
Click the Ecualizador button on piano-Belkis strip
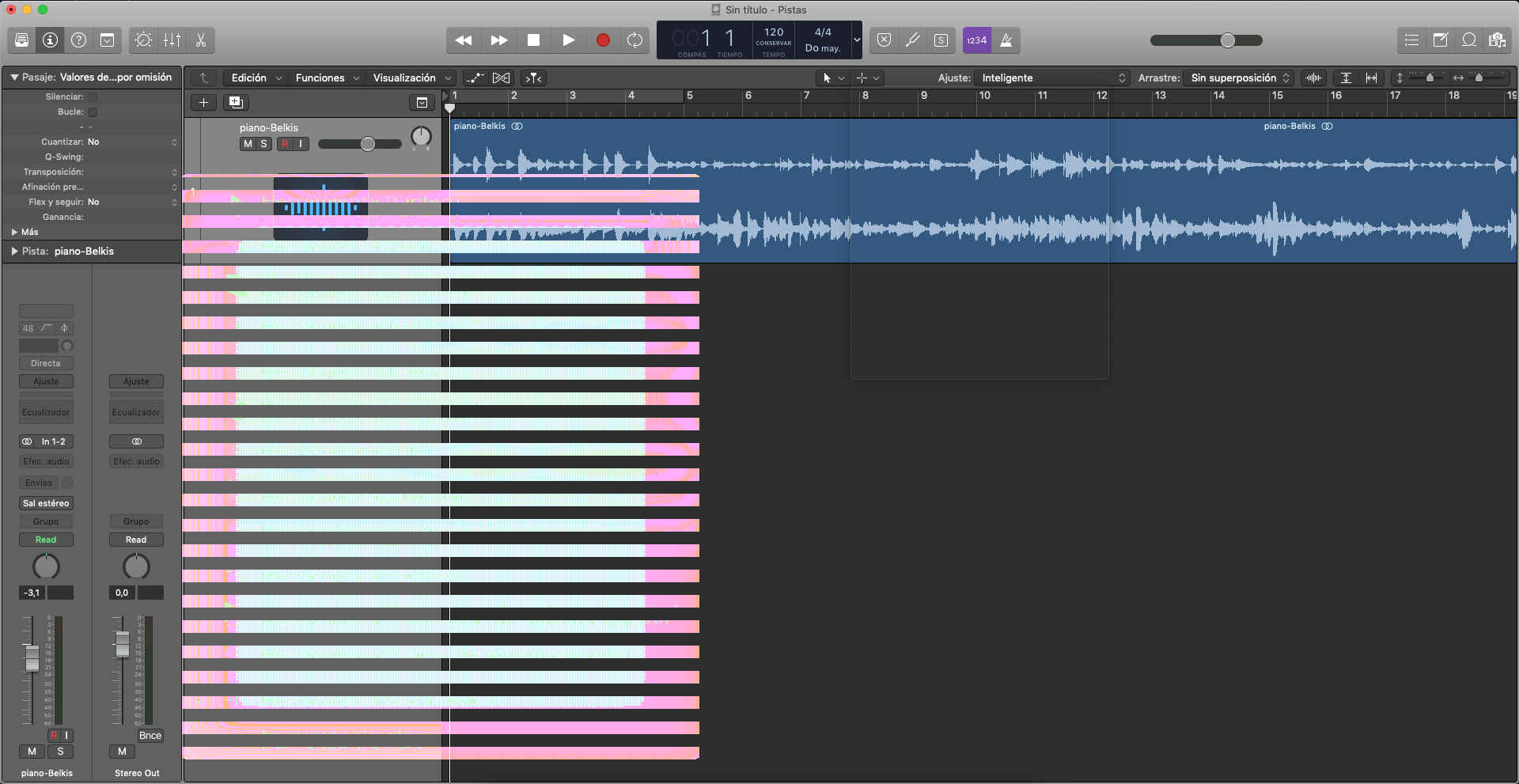[46, 412]
